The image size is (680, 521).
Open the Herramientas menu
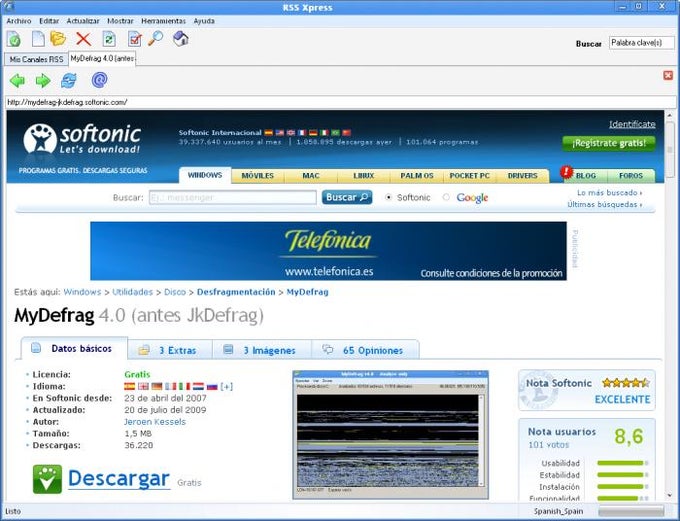(x=163, y=21)
